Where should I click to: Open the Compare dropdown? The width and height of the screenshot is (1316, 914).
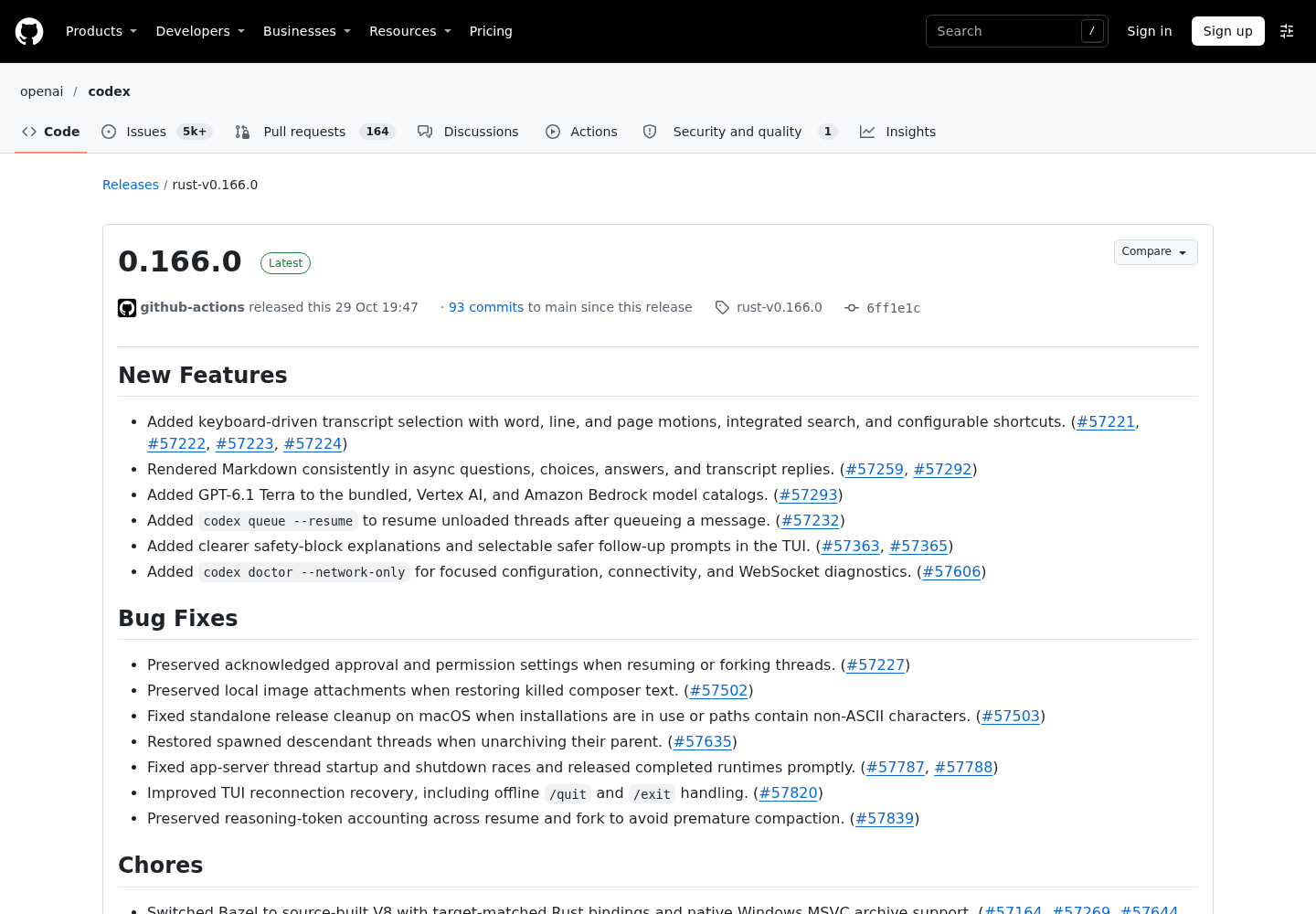click(x=1155, y=252)
